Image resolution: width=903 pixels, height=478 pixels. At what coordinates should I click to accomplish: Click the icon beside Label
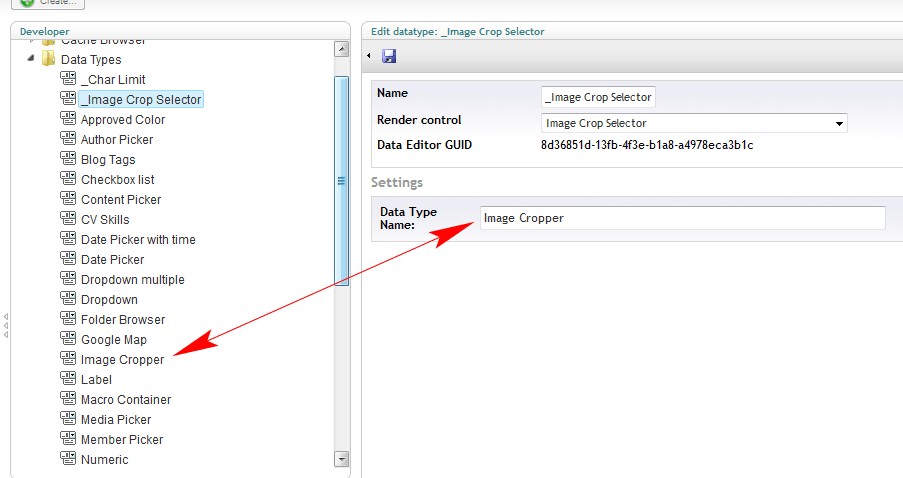tap(68, 378)
